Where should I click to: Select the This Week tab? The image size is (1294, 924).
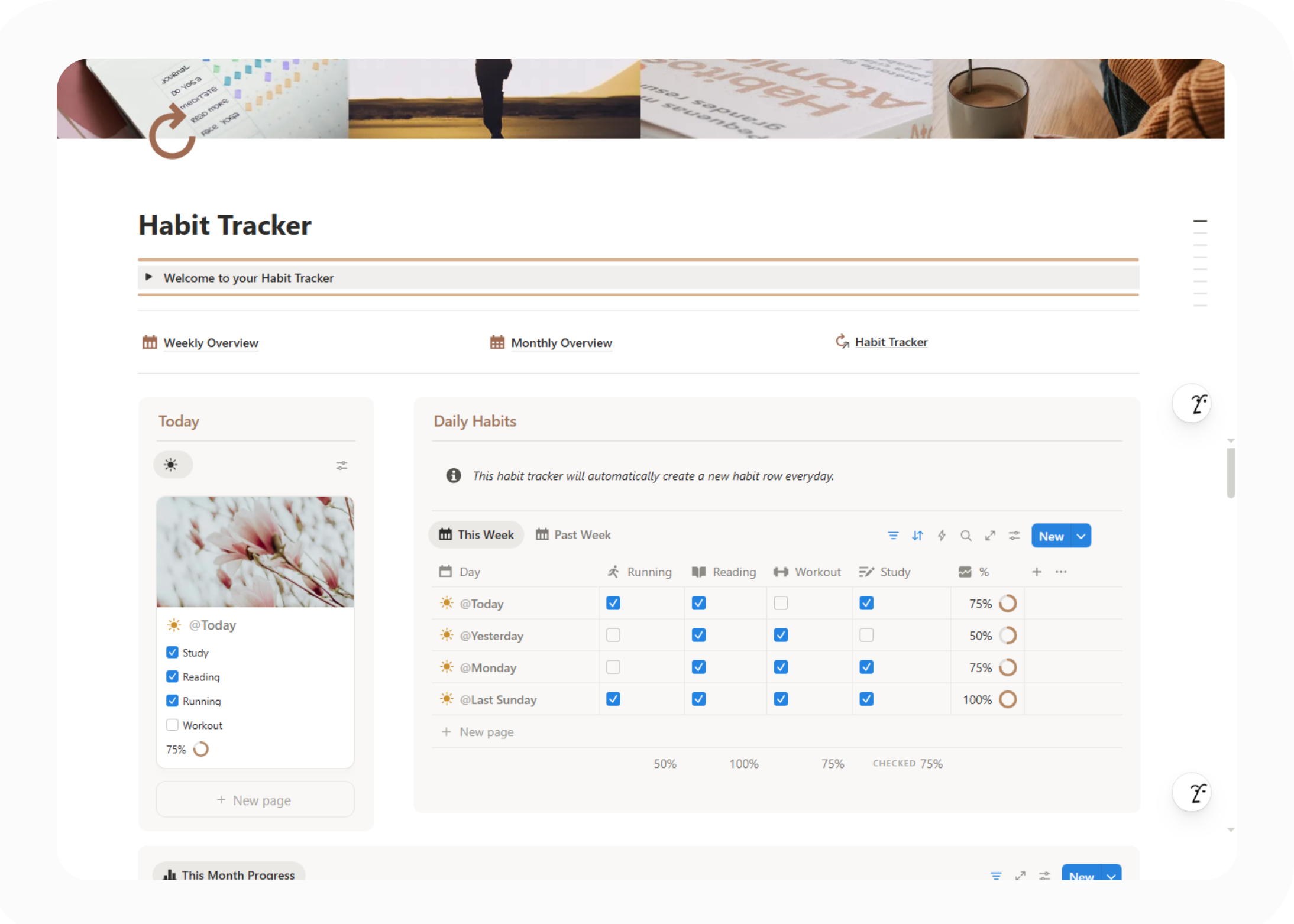coord(476,534)
